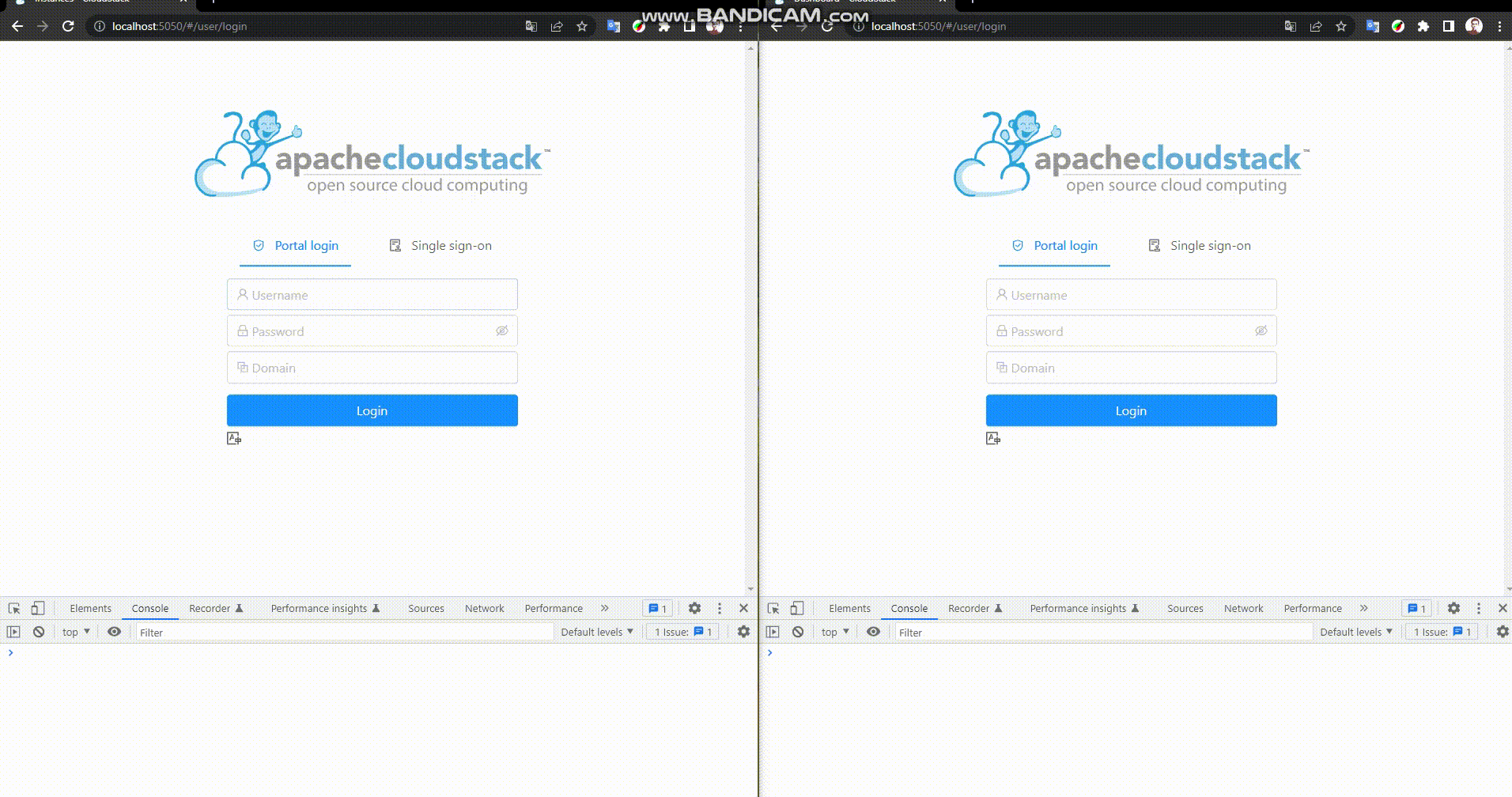The image size is (1512, 797).
Task: Toggle password visibility eye in left window
Action: coord(502,331)
